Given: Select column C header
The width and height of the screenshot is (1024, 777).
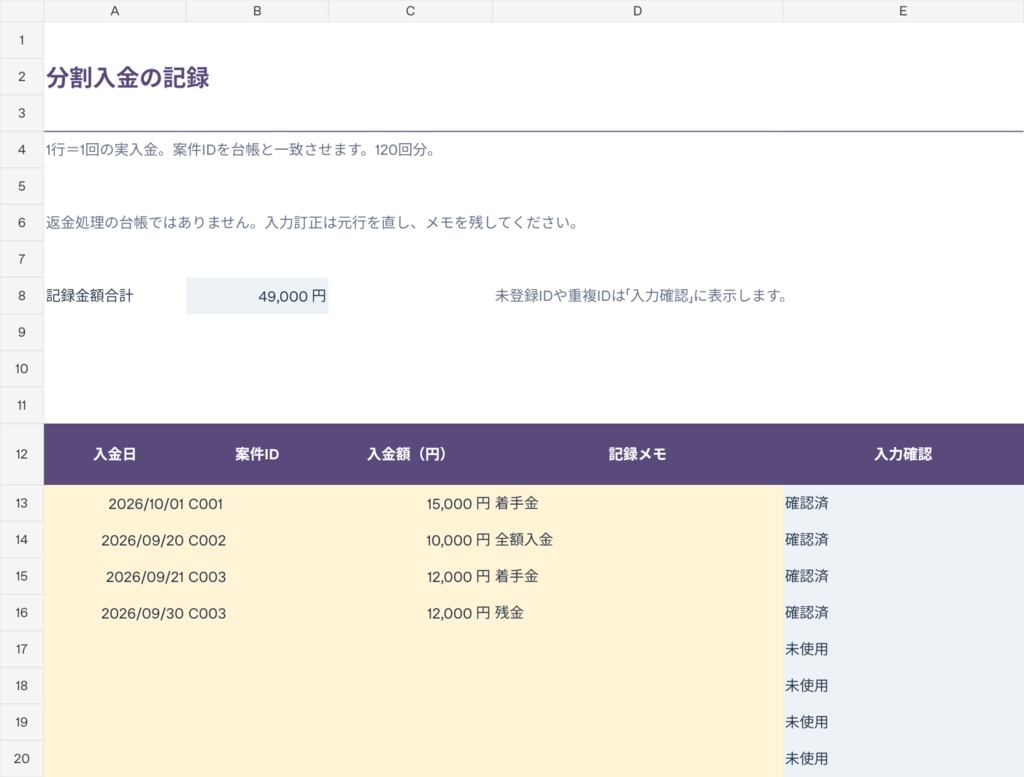Looking at the screenshot, I should click(x=410, y=11).
